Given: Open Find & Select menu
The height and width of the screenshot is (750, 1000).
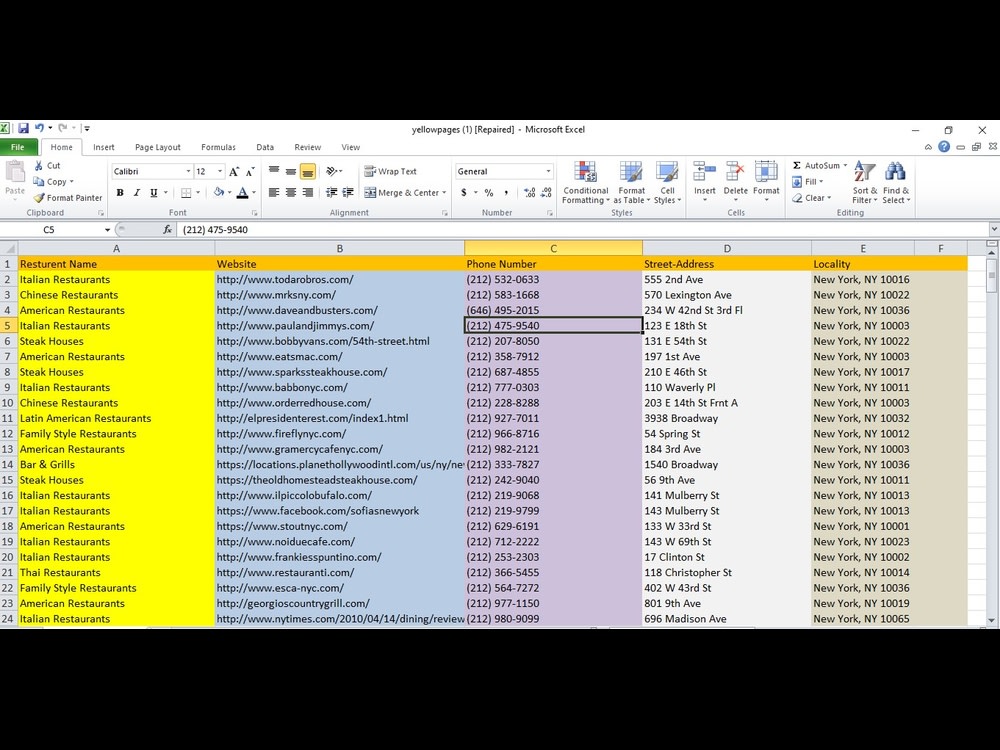Looking at the screenshot, I should coord(896,182).
